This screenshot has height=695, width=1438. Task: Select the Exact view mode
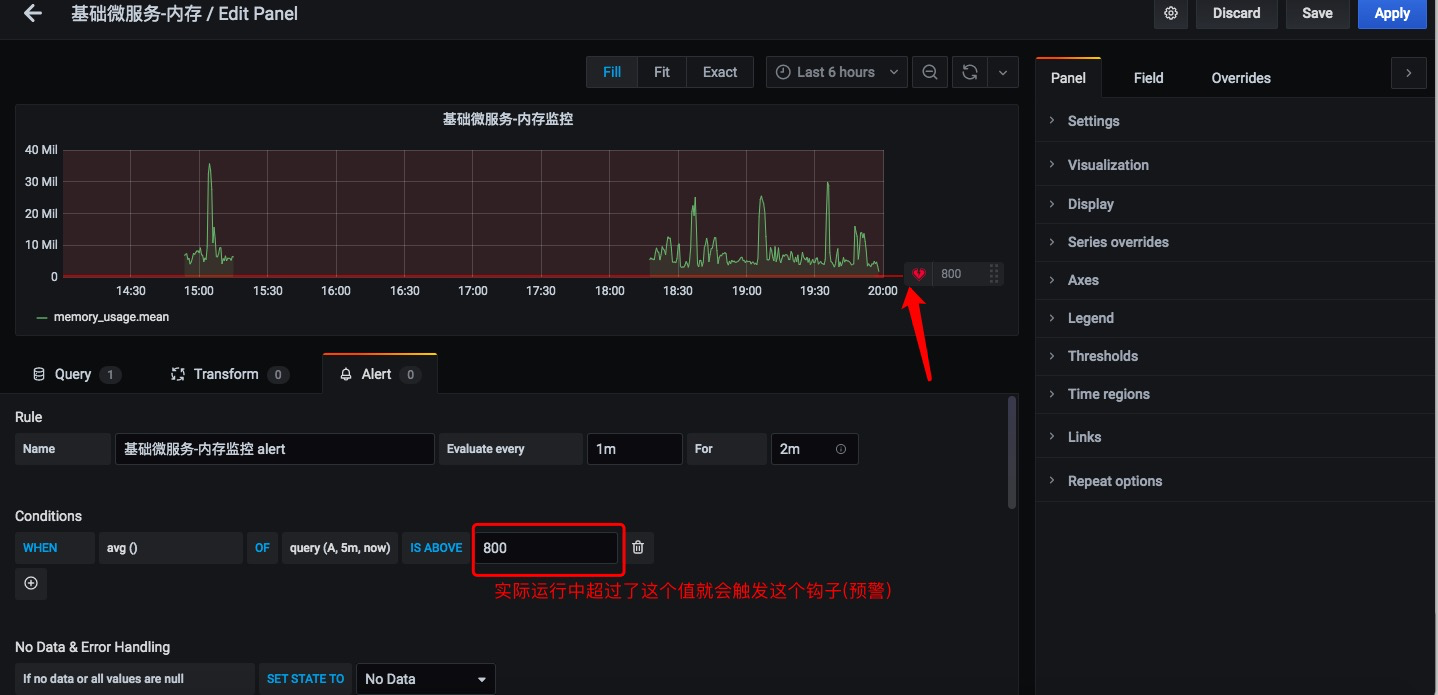[719, 71]
